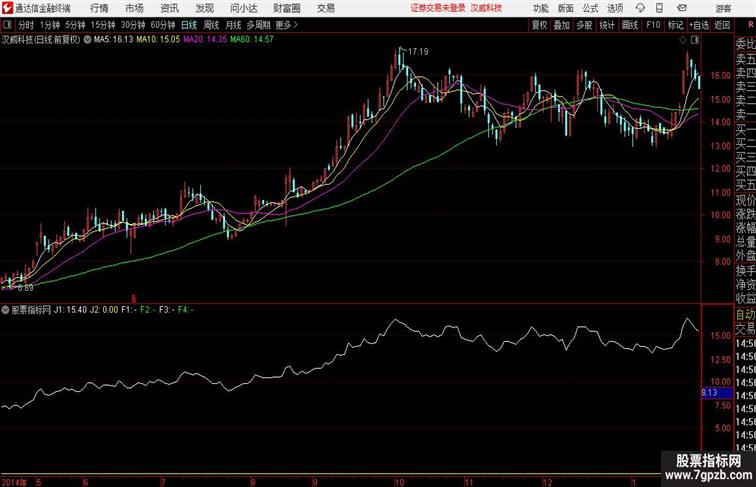
Task: Click the J2: 0.00 indicator value
Action: click(x=104, y=310)
